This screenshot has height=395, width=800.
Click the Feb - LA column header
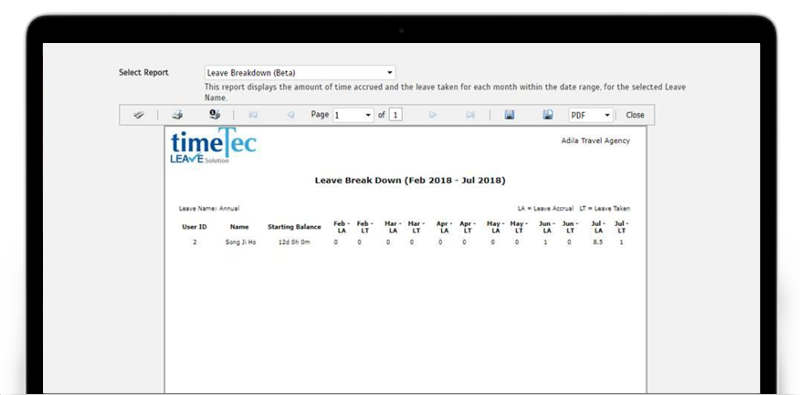coord(341,227)
